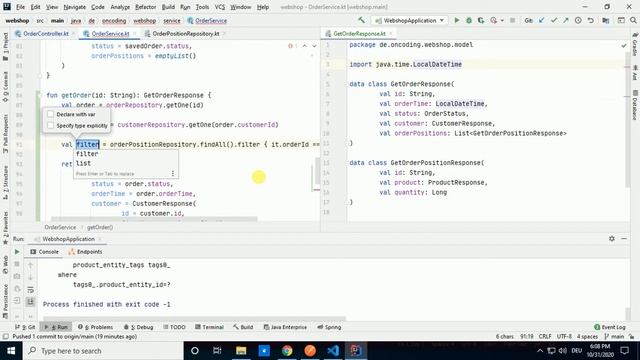The width and height of the screenshot is (640, 360).
Task: Open Run Anything window icon
Action: click(621, 20)
